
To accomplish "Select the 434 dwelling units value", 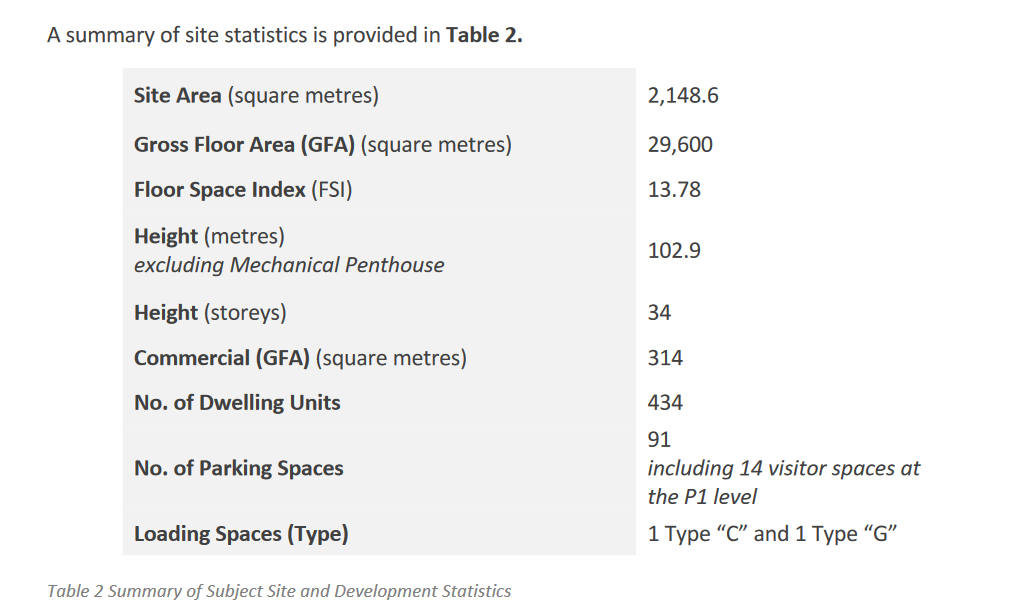I will click(665, 403).
